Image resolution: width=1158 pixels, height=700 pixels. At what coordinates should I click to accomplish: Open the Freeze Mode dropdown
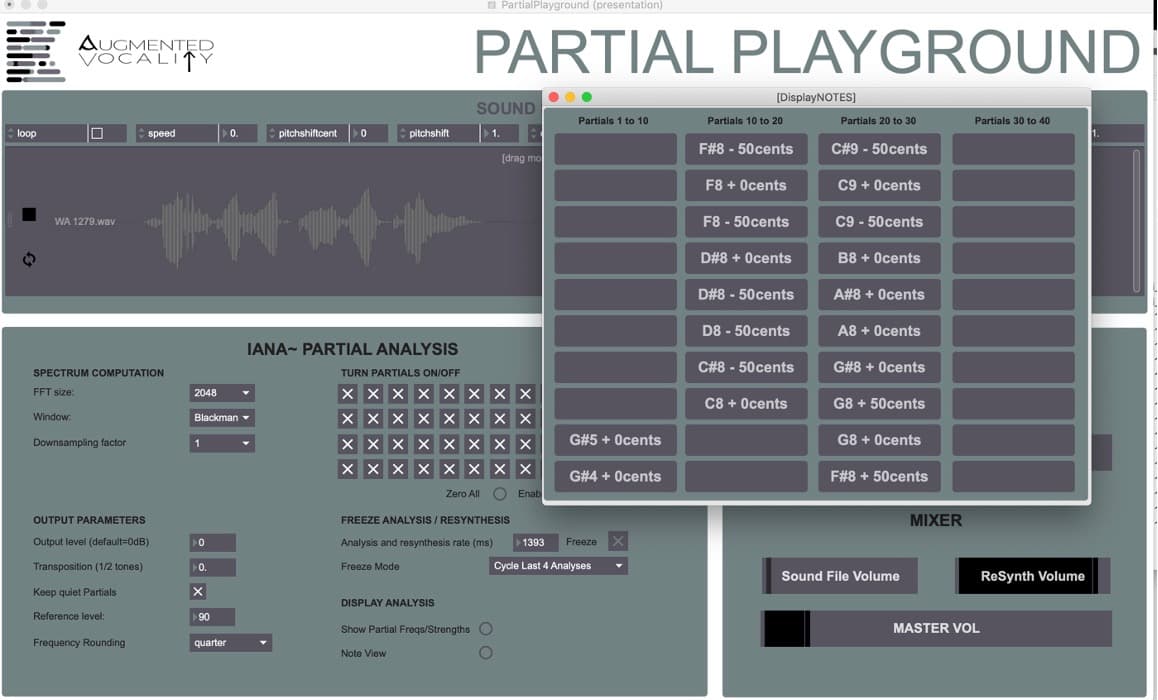point(558,566)
